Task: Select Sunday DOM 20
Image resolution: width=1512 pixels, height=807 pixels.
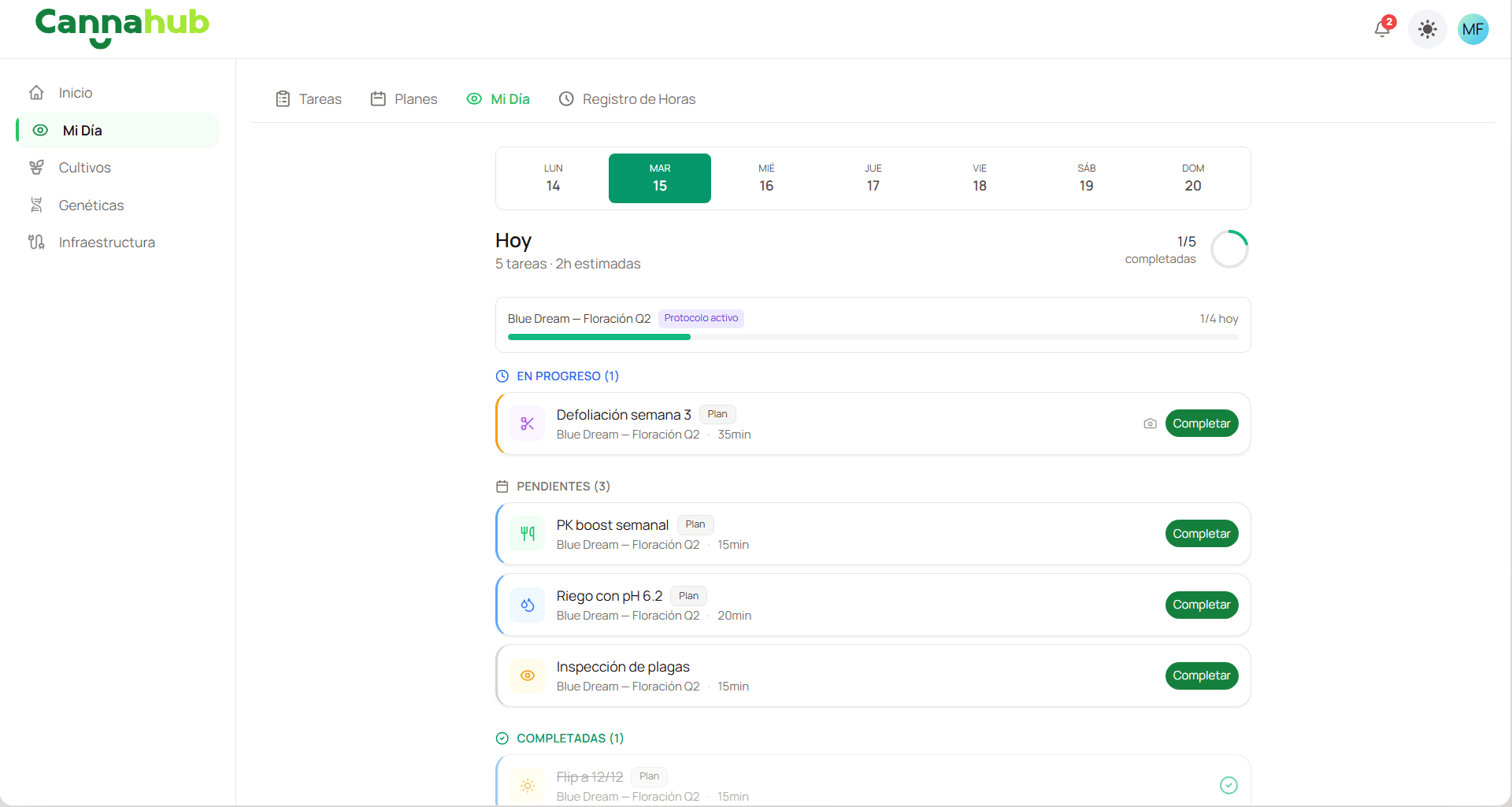Action: 1193,178
